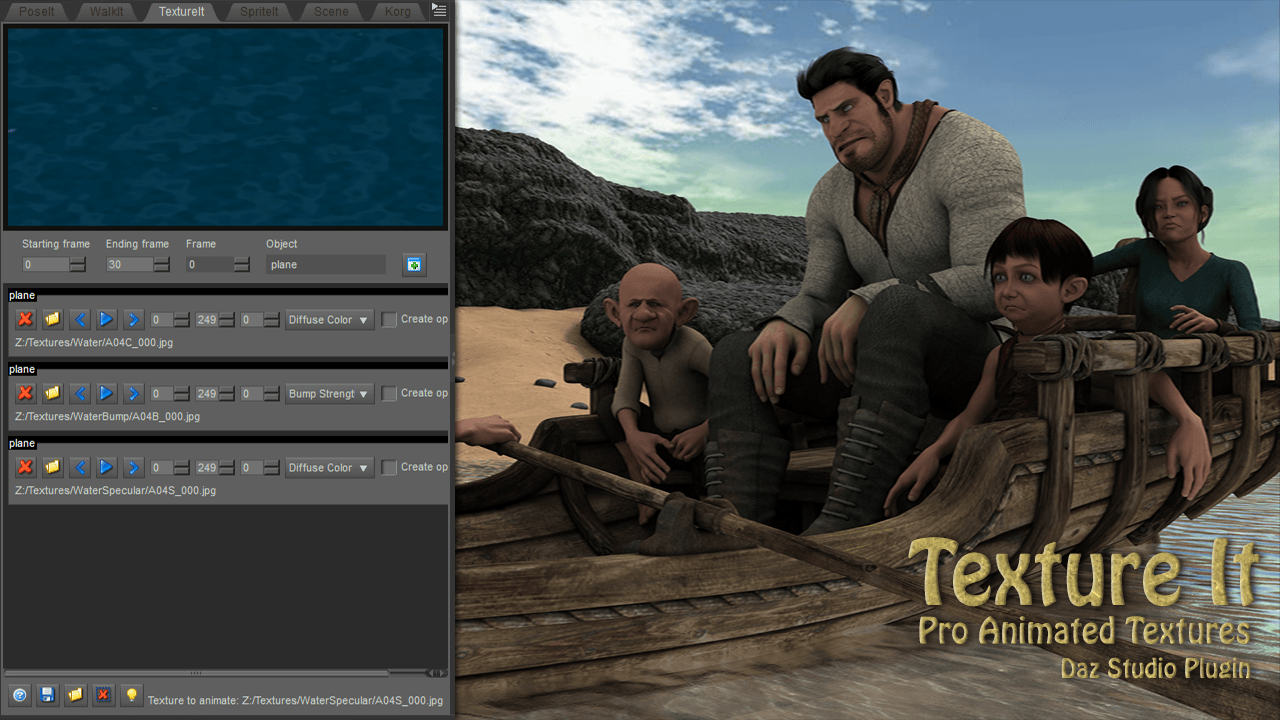Step to previous frame in WaterBump/A04B row

(x=79, y=394)
